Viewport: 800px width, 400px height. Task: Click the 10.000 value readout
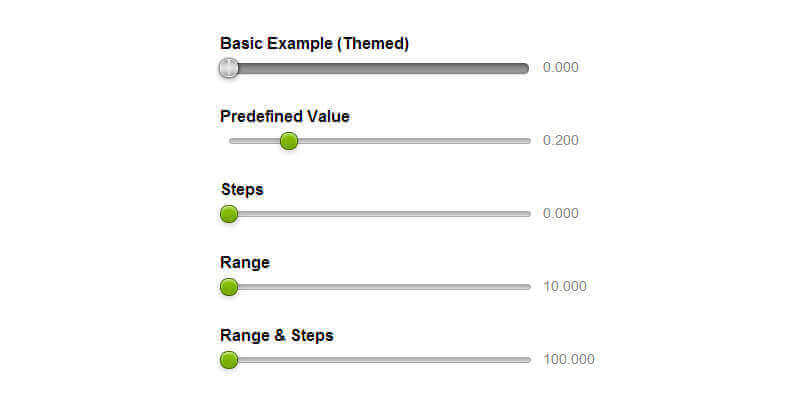coord(565,287)
